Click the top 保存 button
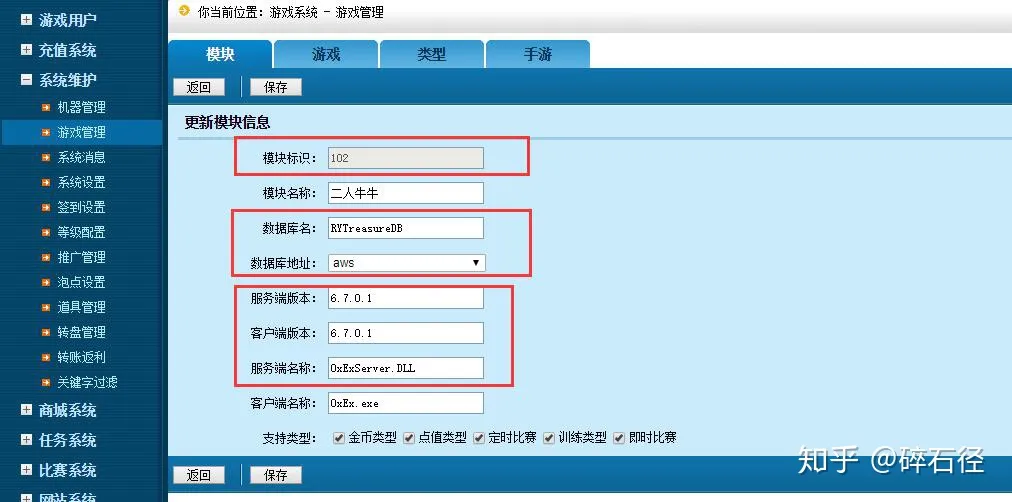 pos(276,87)
